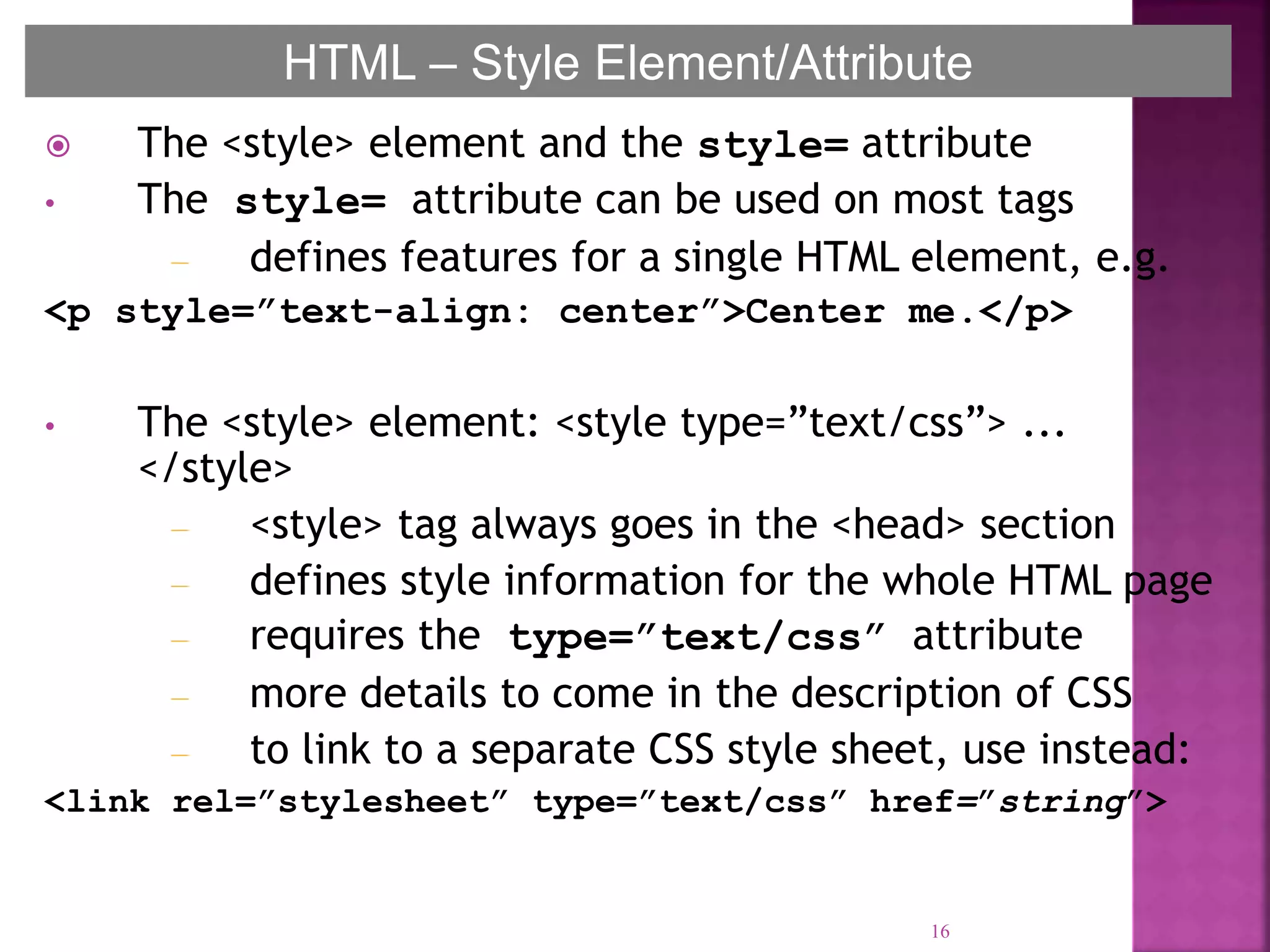
Task: Click the circular bullet before the first line
Action: 58,146
